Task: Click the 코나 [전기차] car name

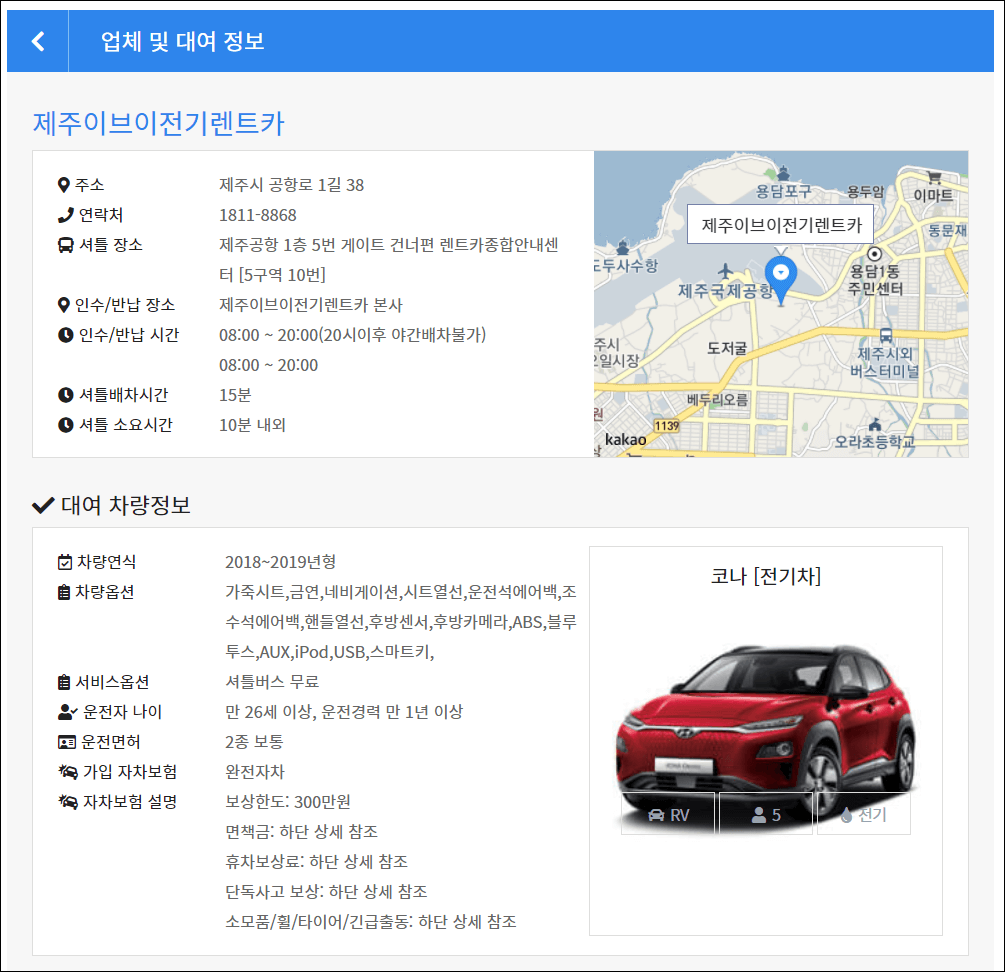Action: coord(766,576)
